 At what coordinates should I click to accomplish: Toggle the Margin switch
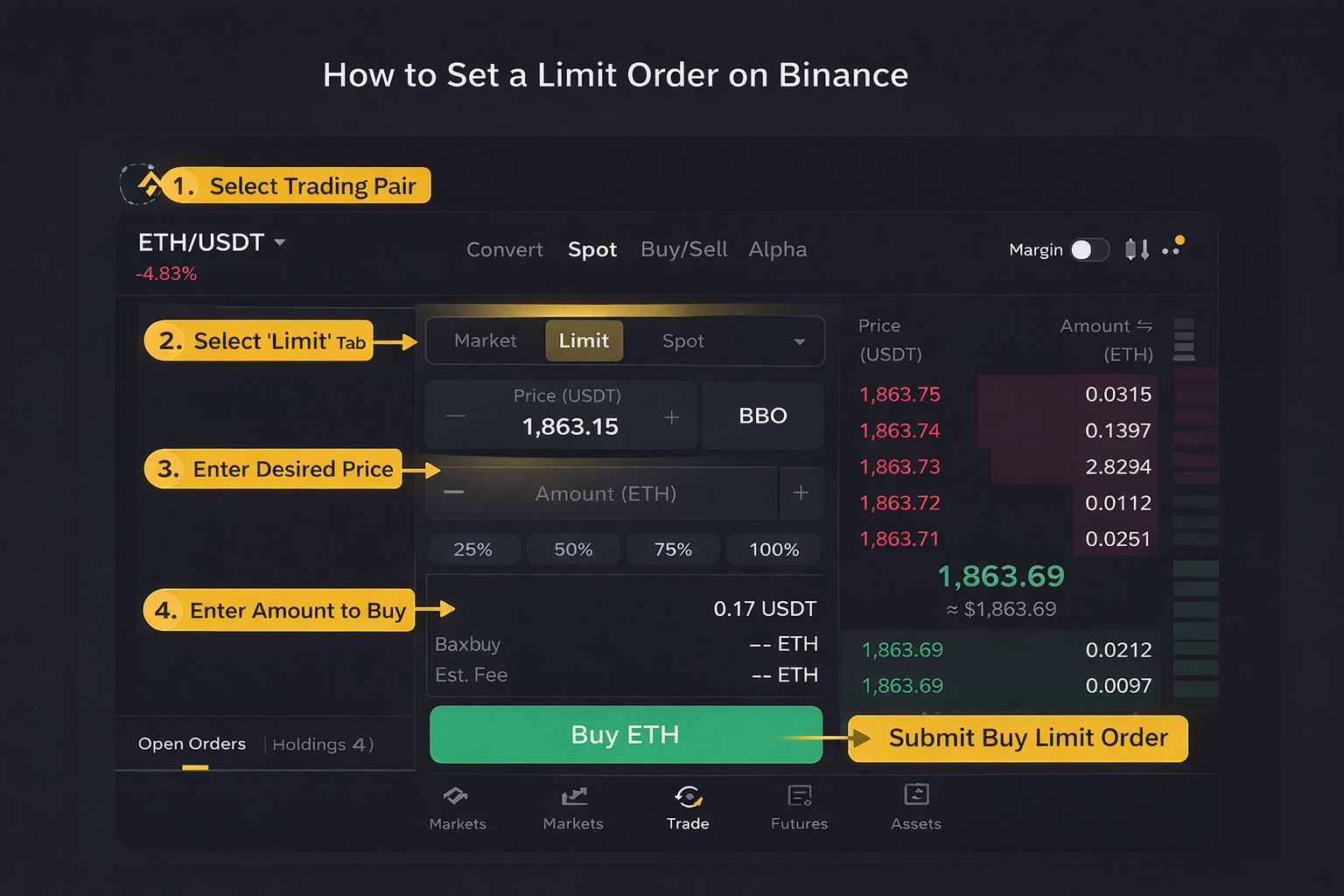click(1089, 250)
